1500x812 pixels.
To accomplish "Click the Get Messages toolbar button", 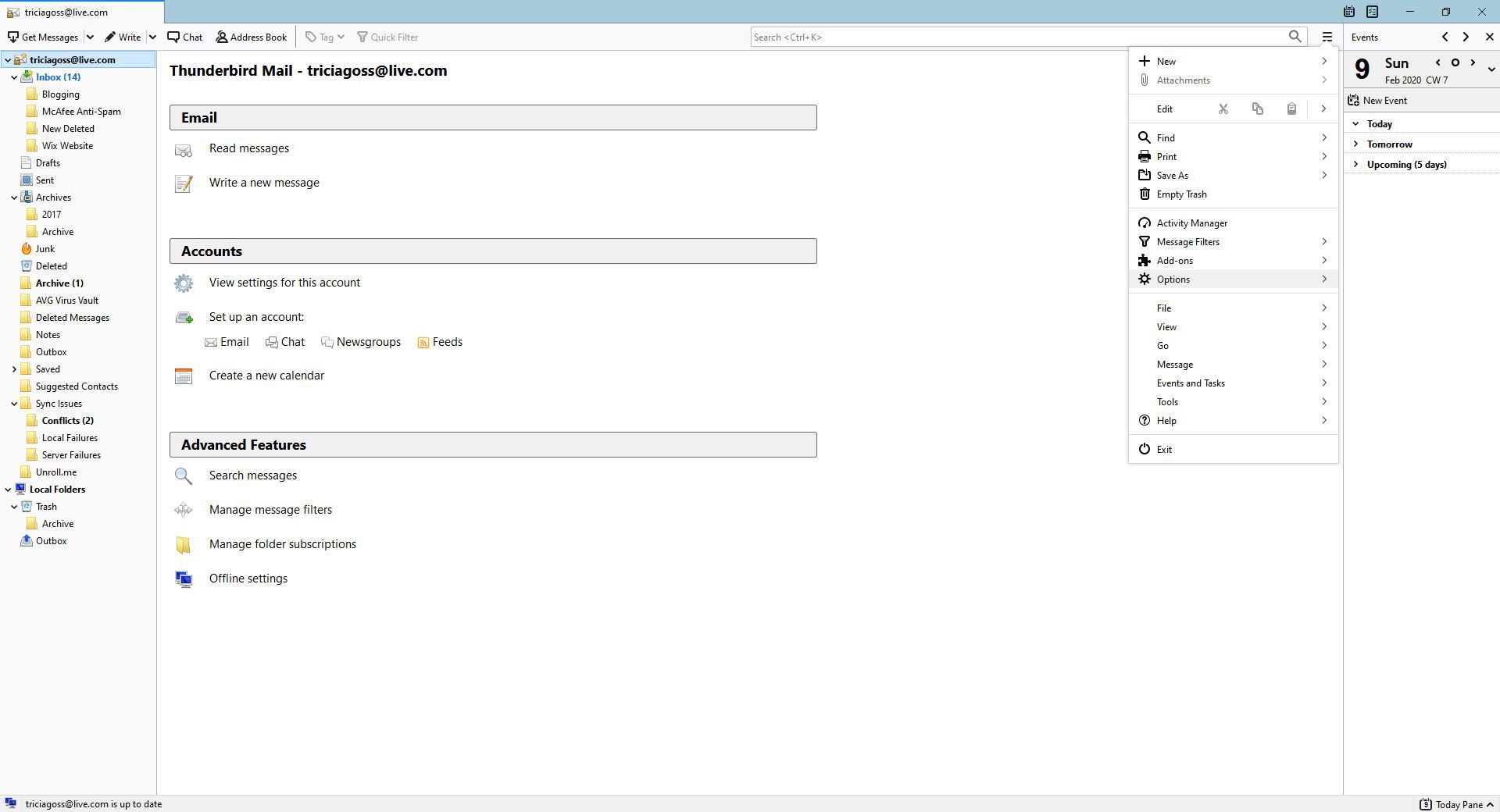I will pyautogui.click(x=43, y=37).
